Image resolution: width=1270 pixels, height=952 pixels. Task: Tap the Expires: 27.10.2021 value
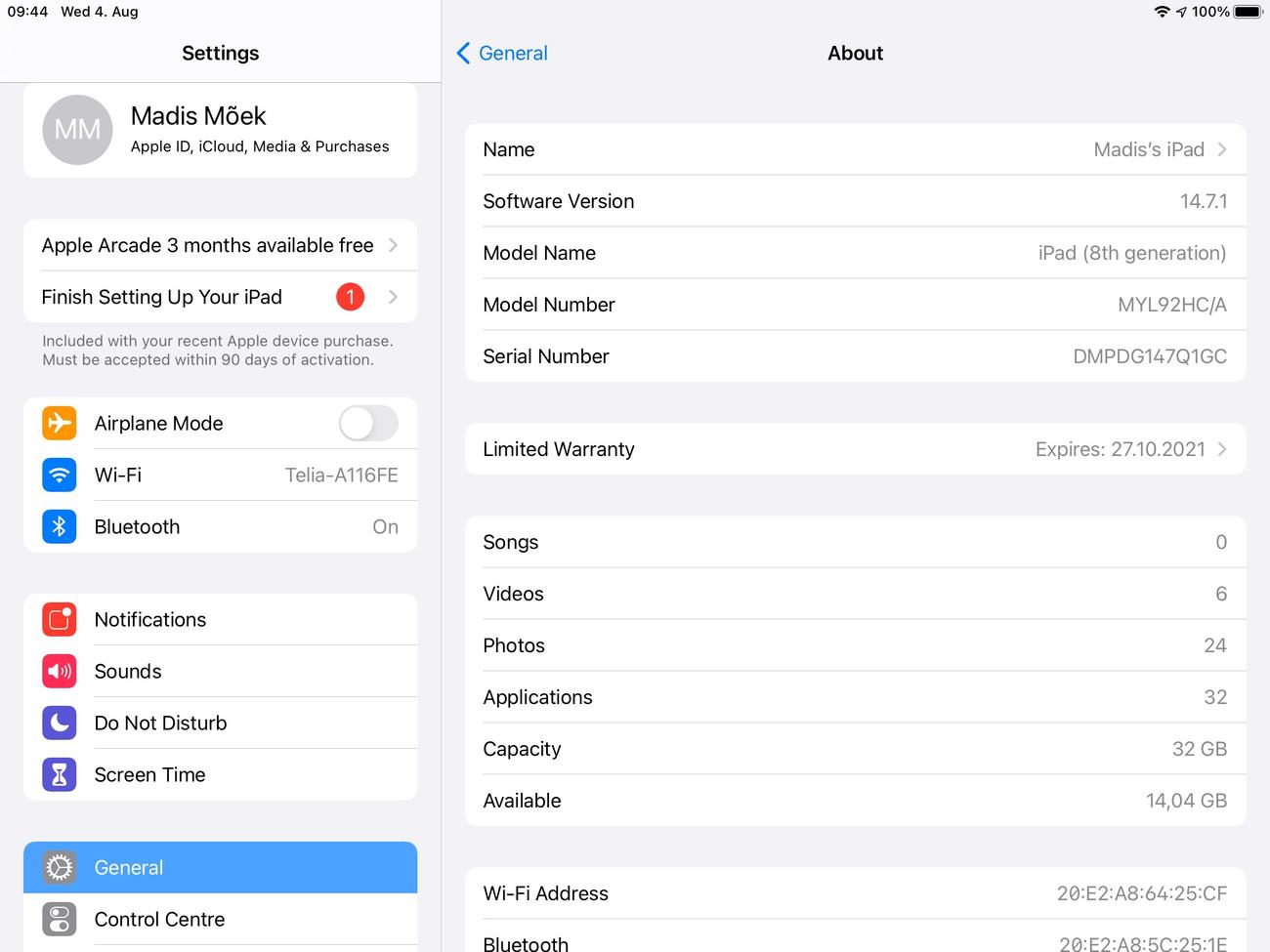(x=1120, y=449)
